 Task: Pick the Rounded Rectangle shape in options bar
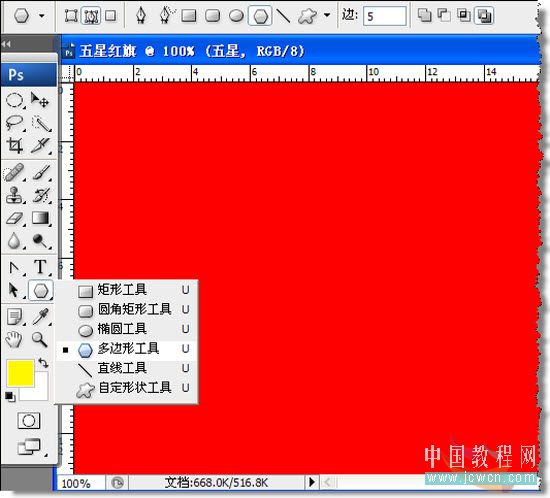click(213, 16)
